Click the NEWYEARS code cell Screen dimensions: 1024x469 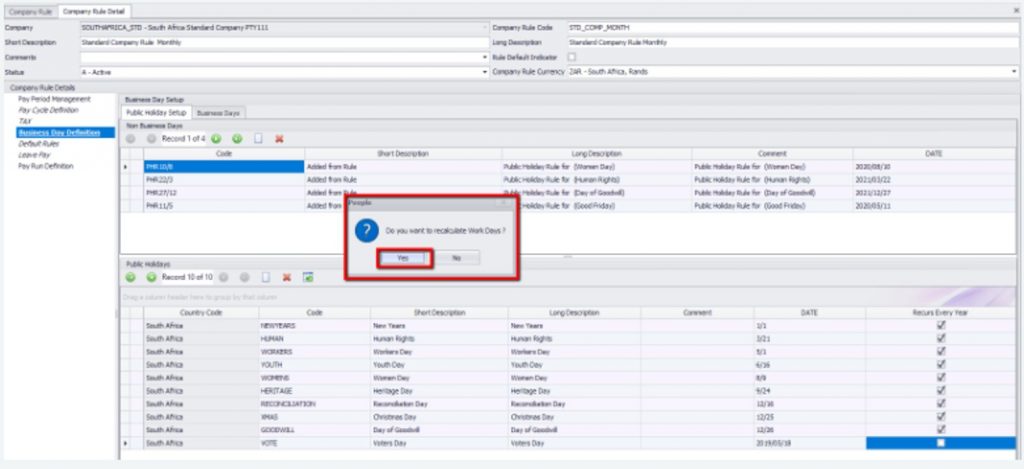point(315,325)
